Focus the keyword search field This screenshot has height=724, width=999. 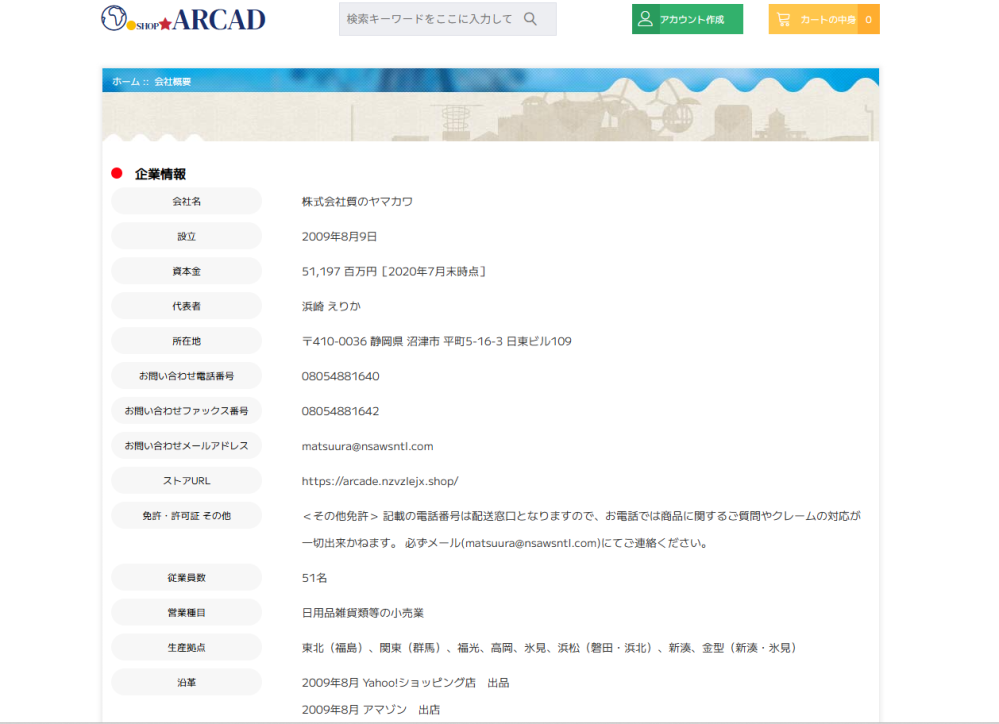[x=447, y=19]
